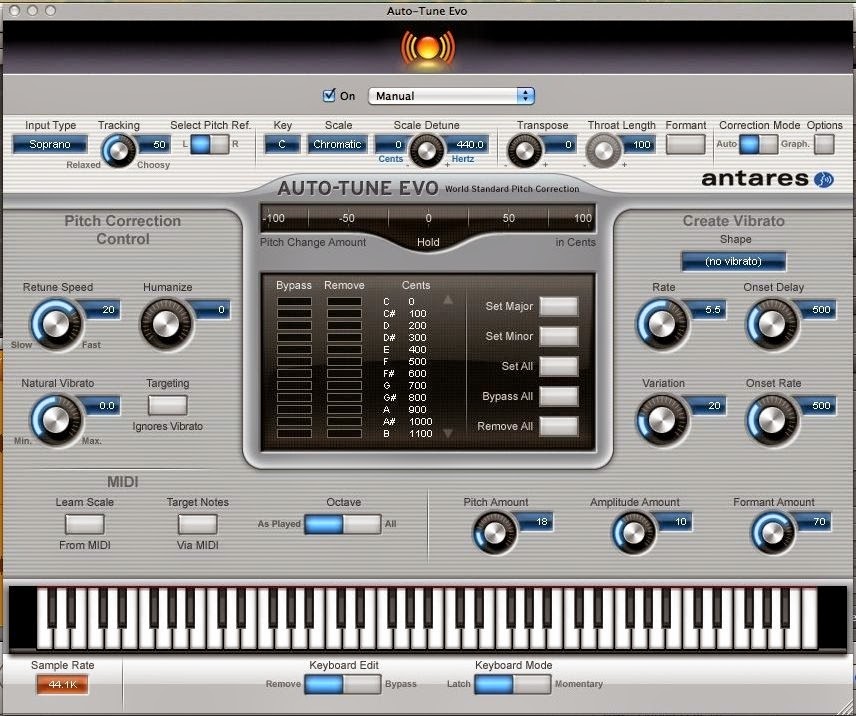Toggle the Formant button
Viewport: 856px width, 716px height.
coord(686,144)
